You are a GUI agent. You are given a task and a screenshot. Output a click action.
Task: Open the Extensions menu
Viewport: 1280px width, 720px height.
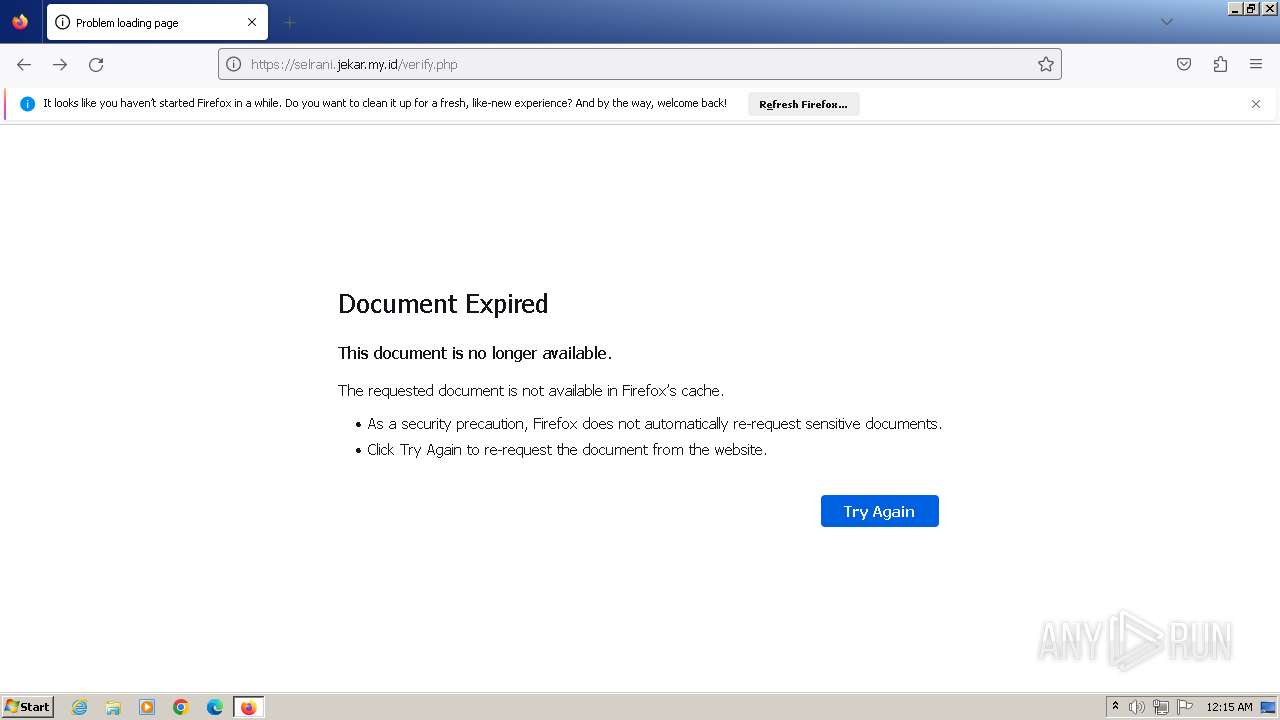(1220, 64)
